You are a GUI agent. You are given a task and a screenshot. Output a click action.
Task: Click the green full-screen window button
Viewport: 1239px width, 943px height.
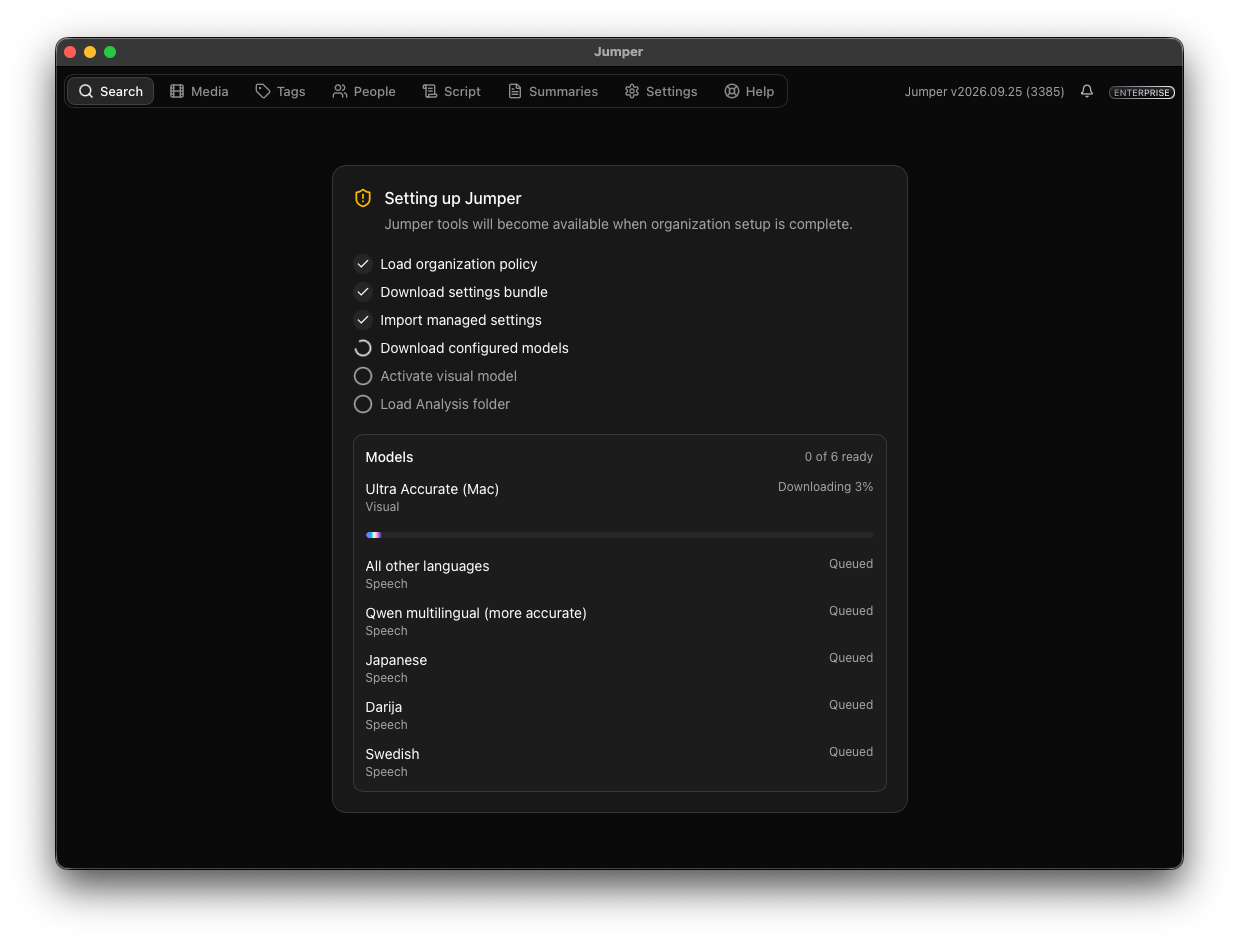coord(110,52)
